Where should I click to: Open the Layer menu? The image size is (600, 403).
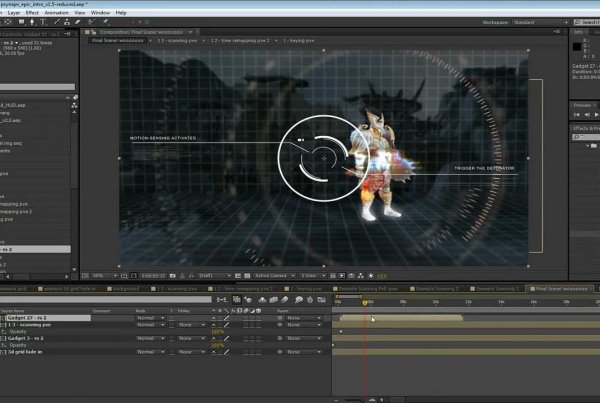[14, 13]
